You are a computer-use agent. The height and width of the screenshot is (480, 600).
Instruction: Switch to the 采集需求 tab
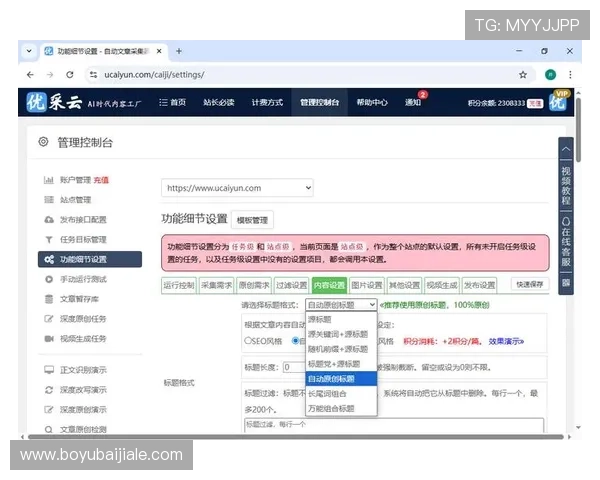pos(217,285)
